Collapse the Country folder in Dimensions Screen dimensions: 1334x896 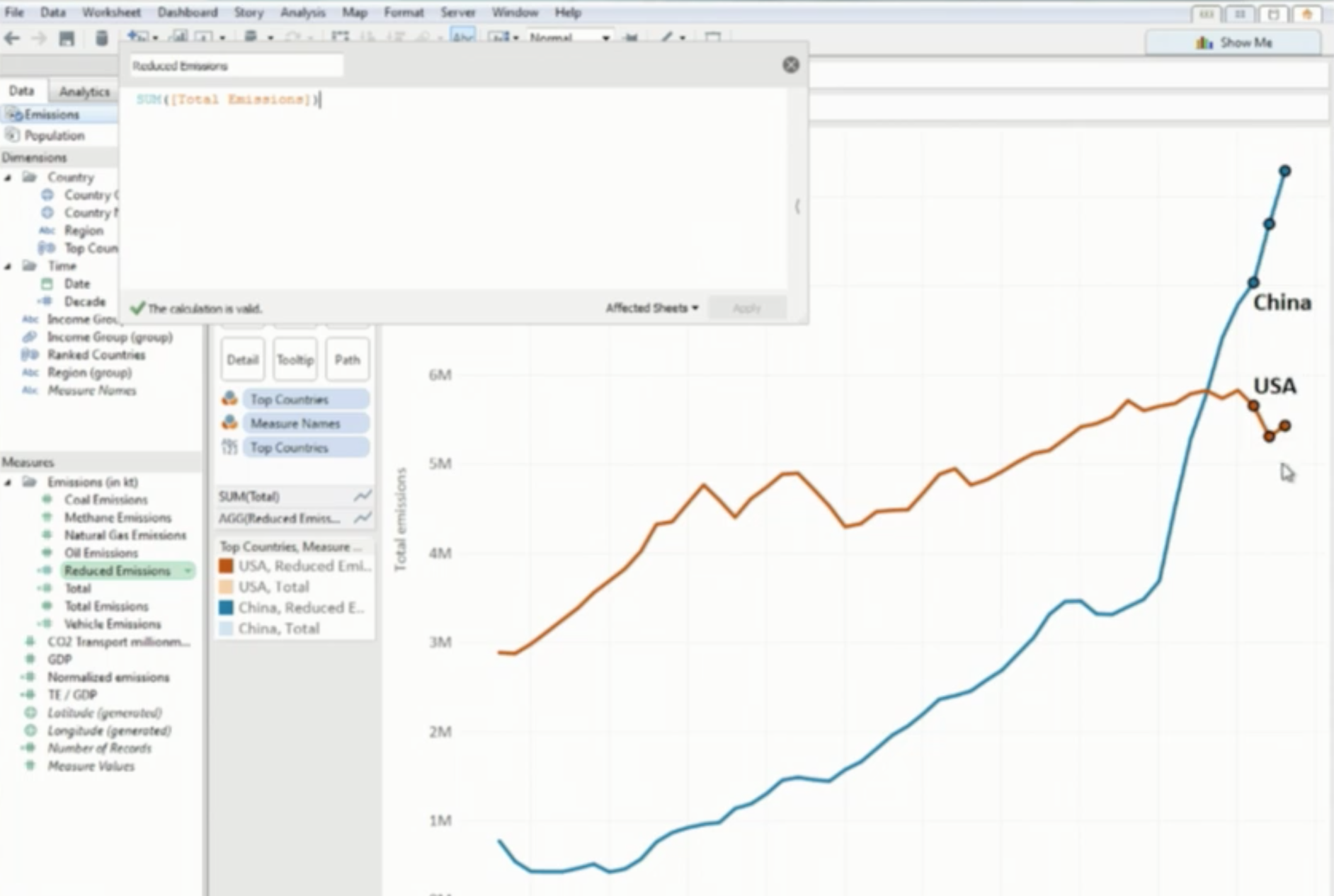click(x=8, y=178)
